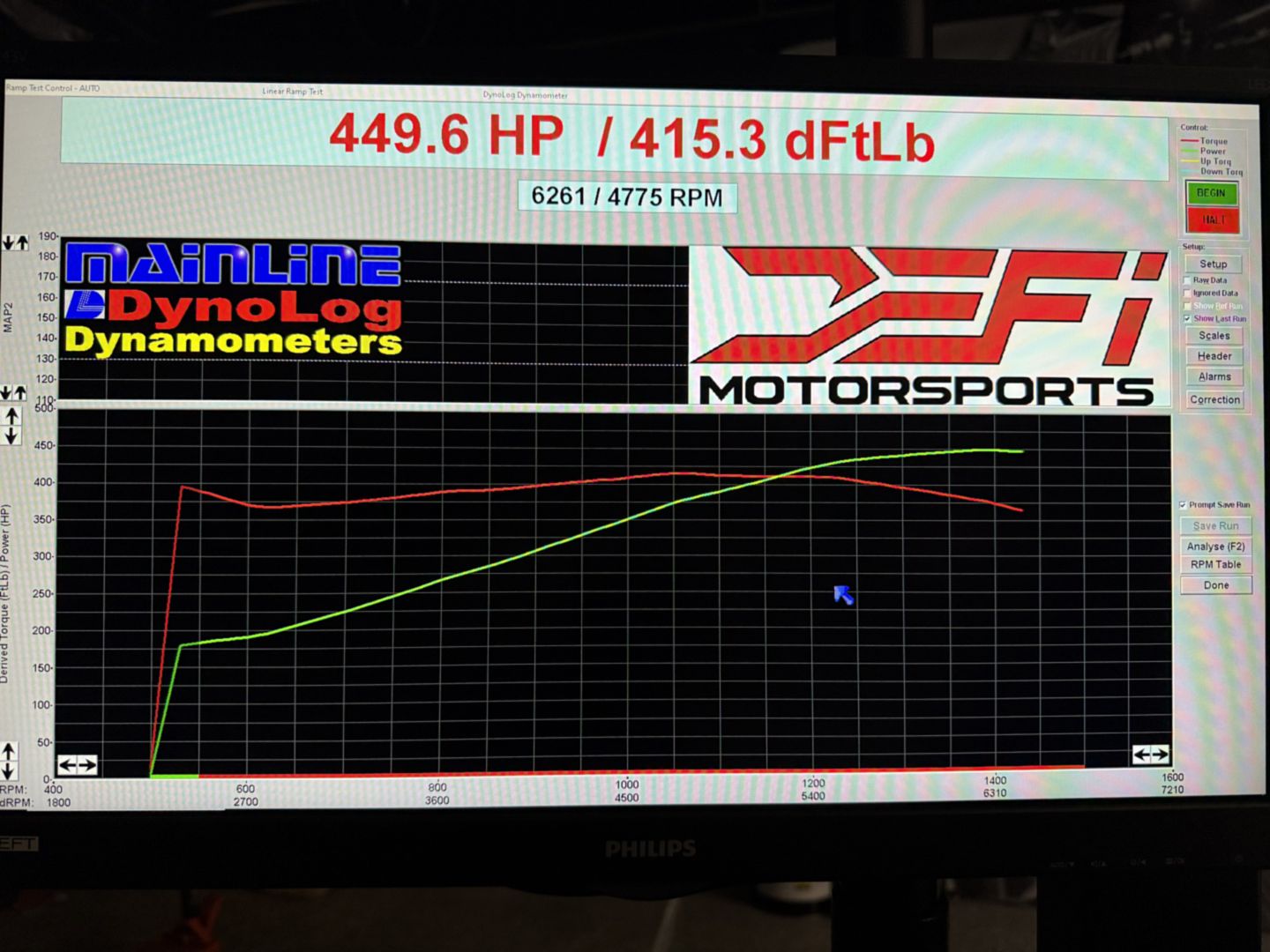Click the Derived Torque / Power axis label

5,594
